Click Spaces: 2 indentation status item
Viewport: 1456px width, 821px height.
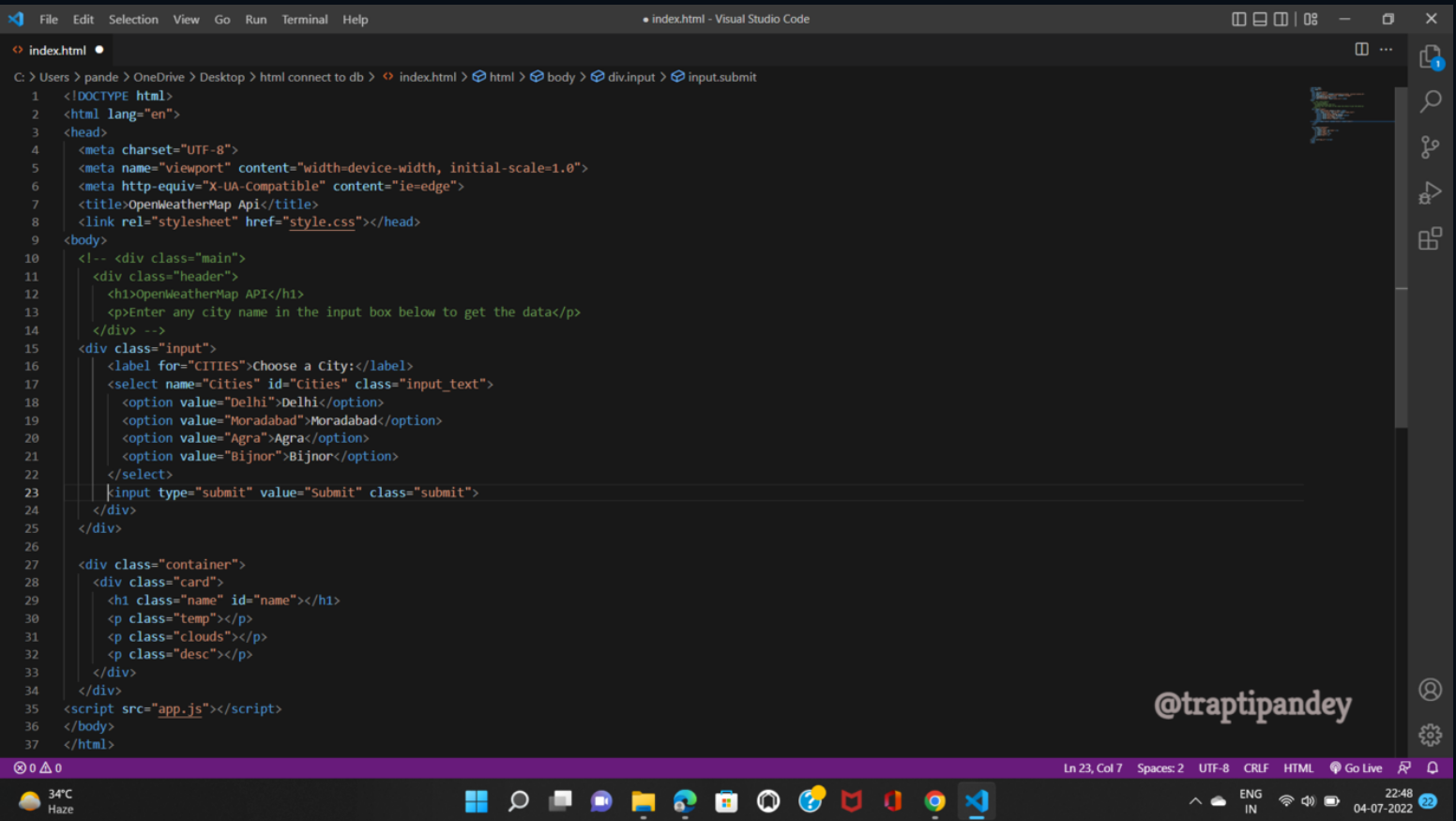(x=1160, y=768)
